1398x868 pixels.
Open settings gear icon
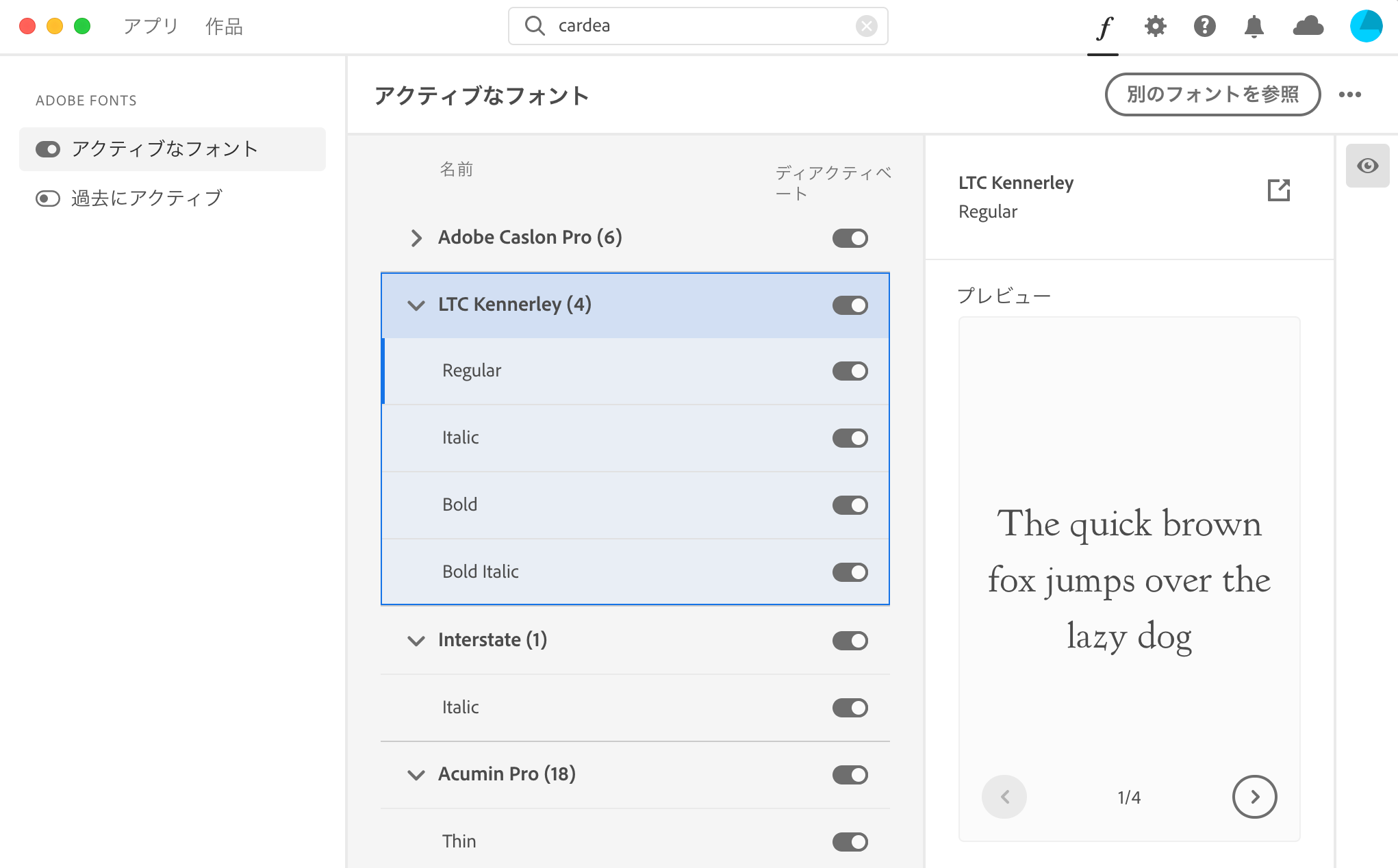coord(1155,27)
